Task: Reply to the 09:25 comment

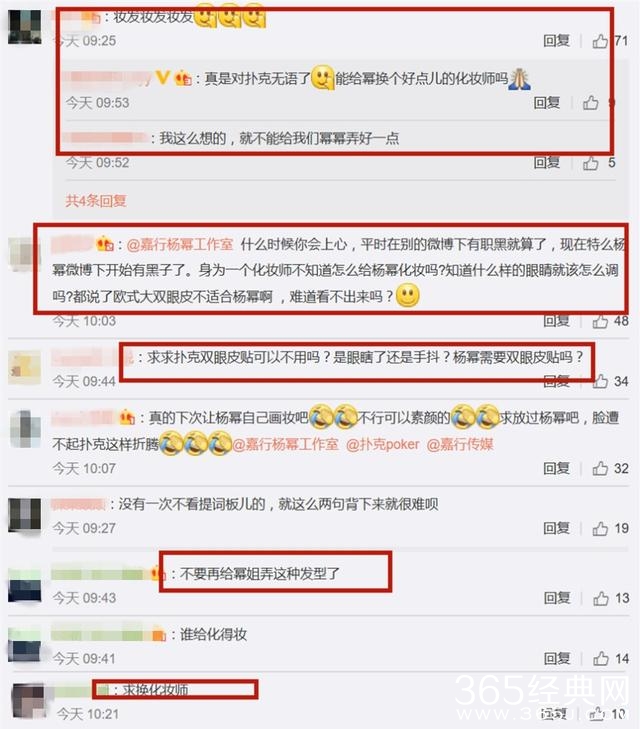Action: (556, 41)
